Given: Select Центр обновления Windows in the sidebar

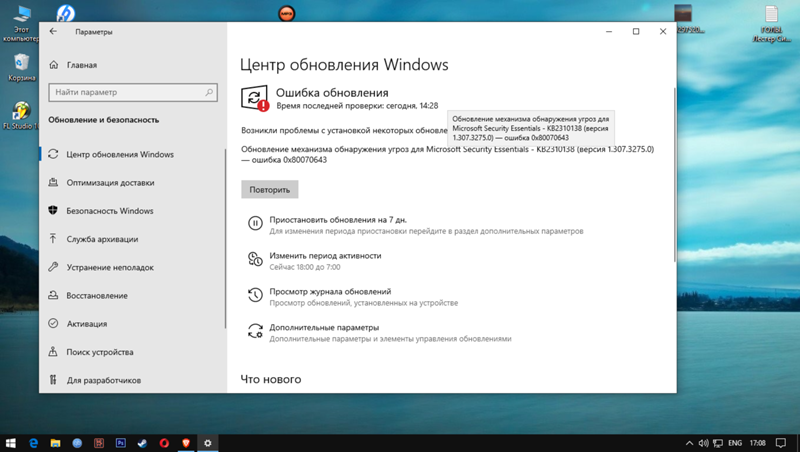Looking at the screenshot, I should coord(119,154).
